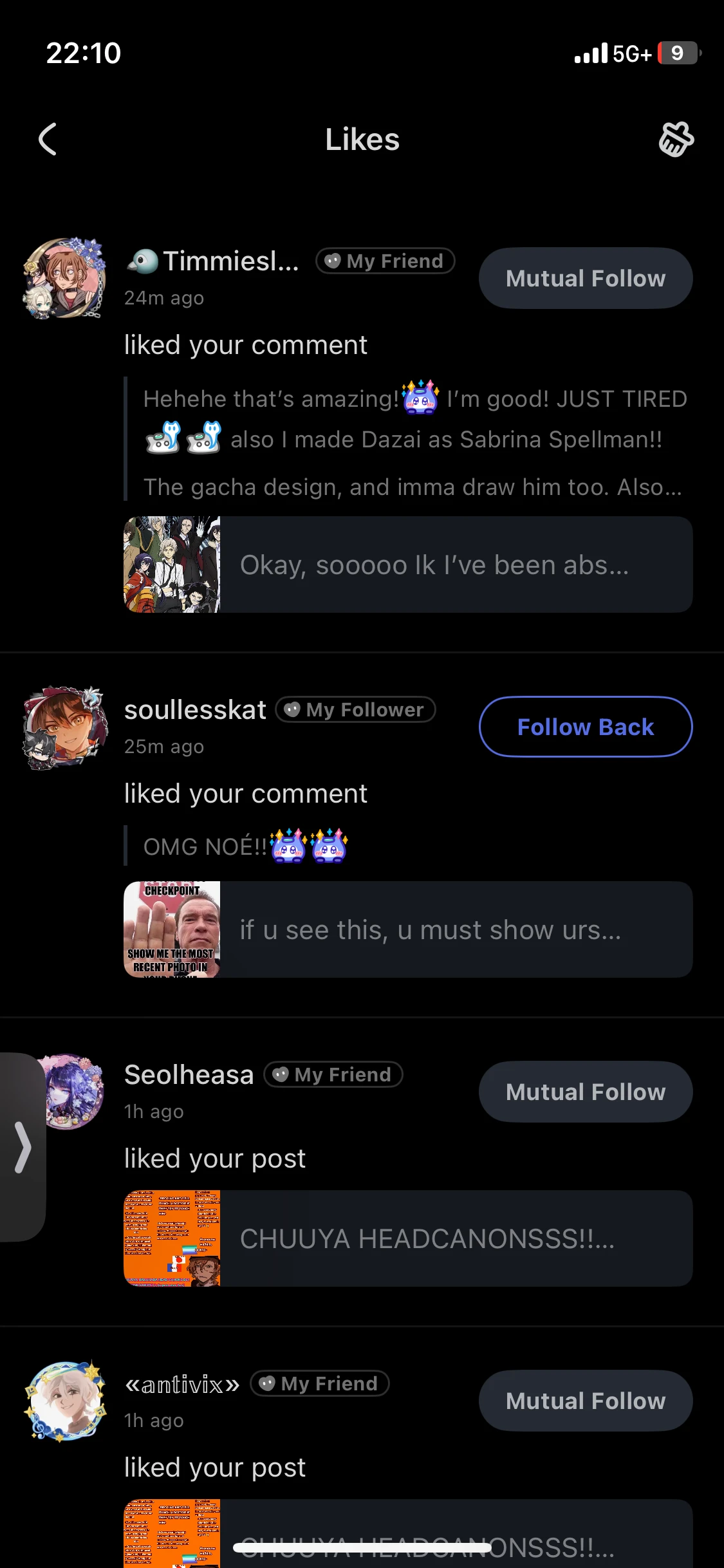Tap the soullesskat username
The width and height of the screenshot is (724, 1568).
tap(195, 710)
